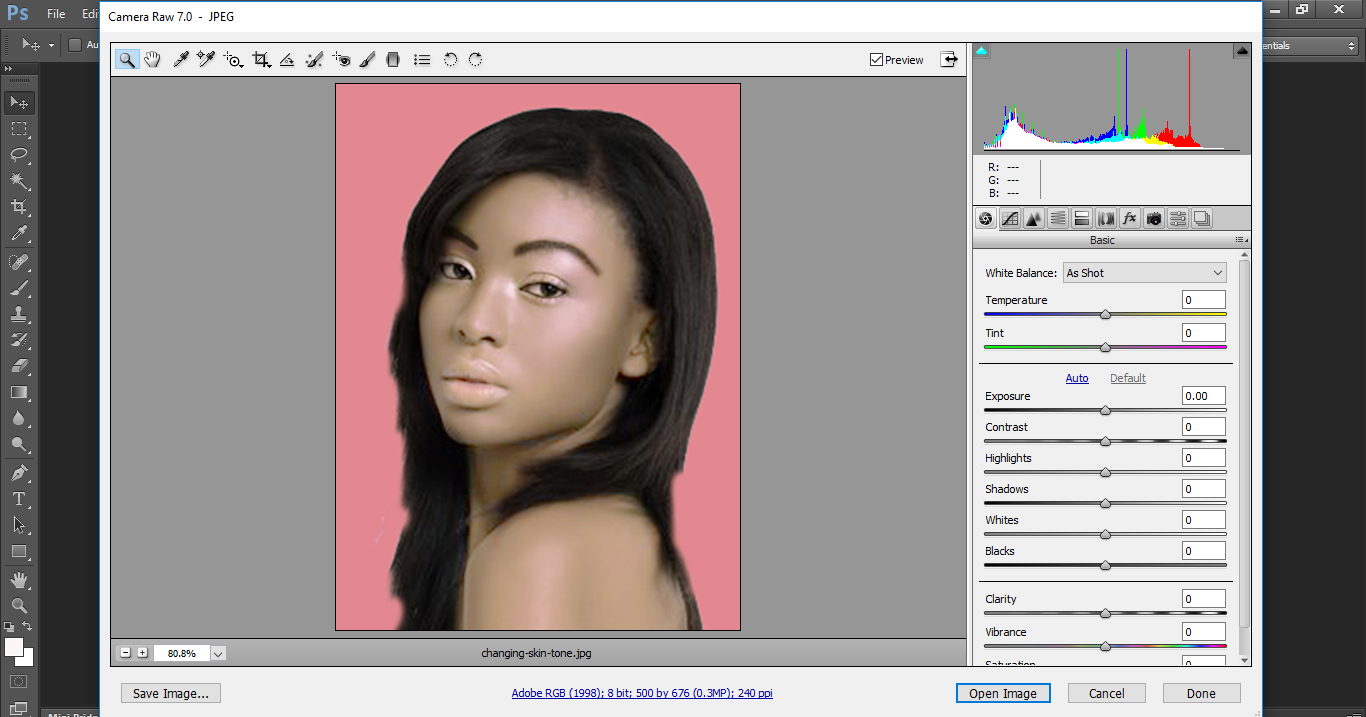
Task: Open the Camera Raw preferences dialog icon
Action: (422, 60)
